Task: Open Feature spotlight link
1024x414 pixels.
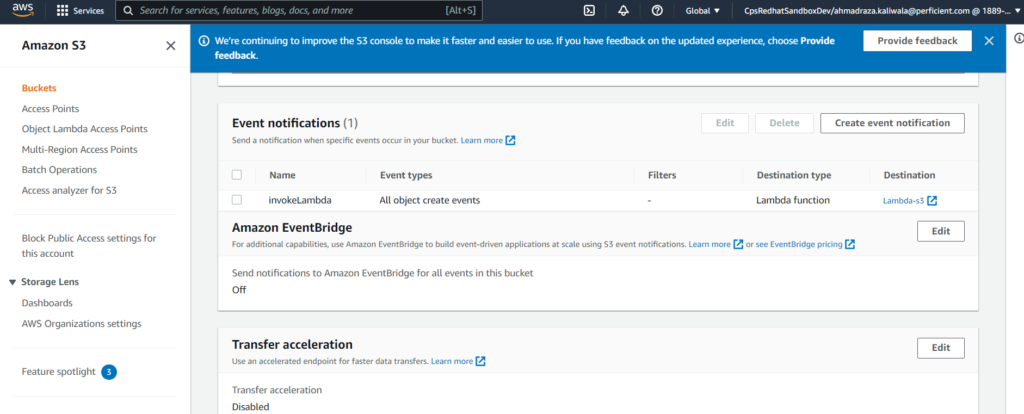Action: (x=59, y=372)
